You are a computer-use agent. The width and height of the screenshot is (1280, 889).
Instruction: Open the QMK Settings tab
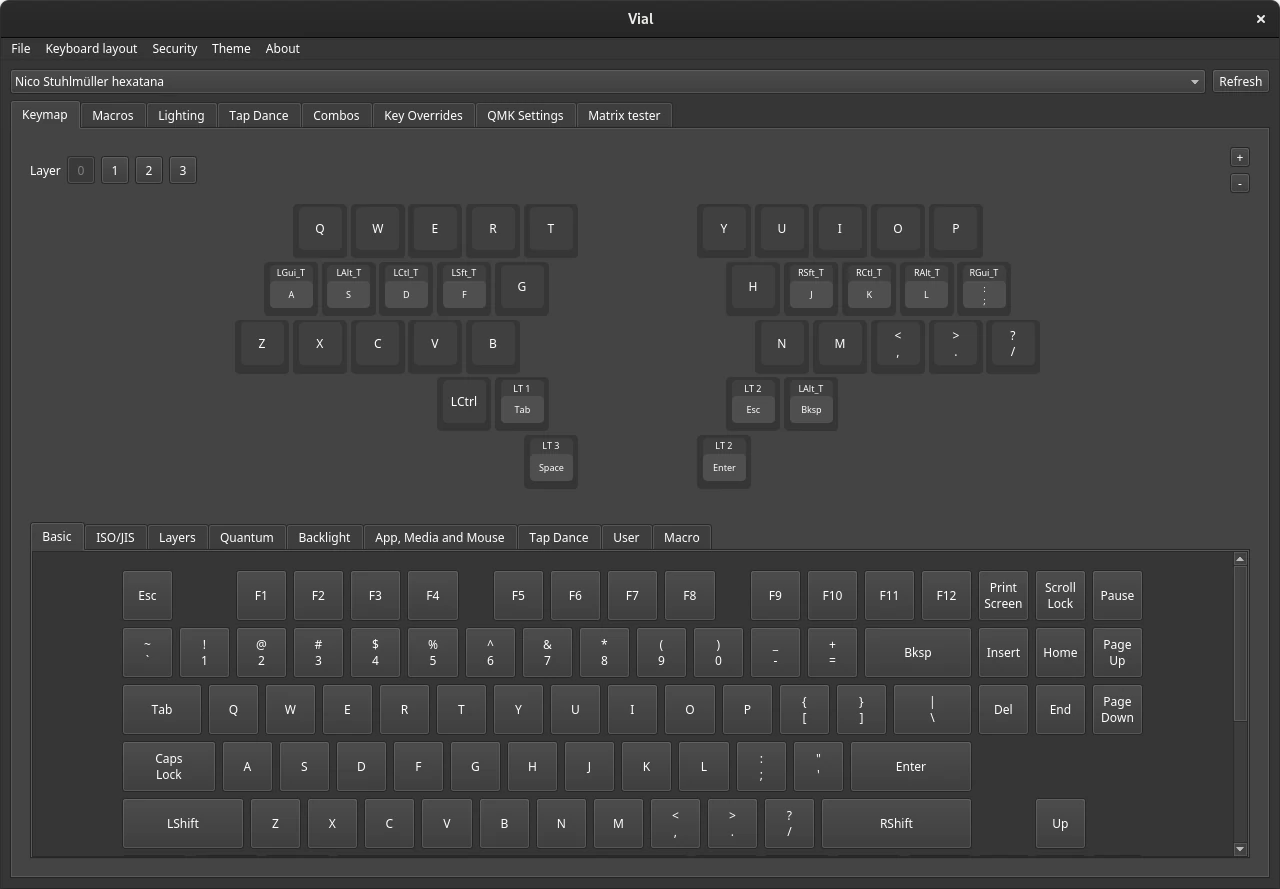(525, 115)
